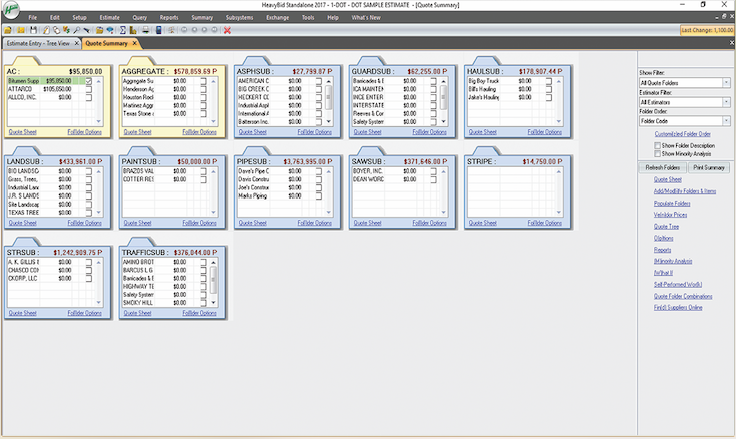Viewport: 736px width, 439px height.
Task: Uncheck the Bitumen Supp quote checkbox
Action: 87,80
